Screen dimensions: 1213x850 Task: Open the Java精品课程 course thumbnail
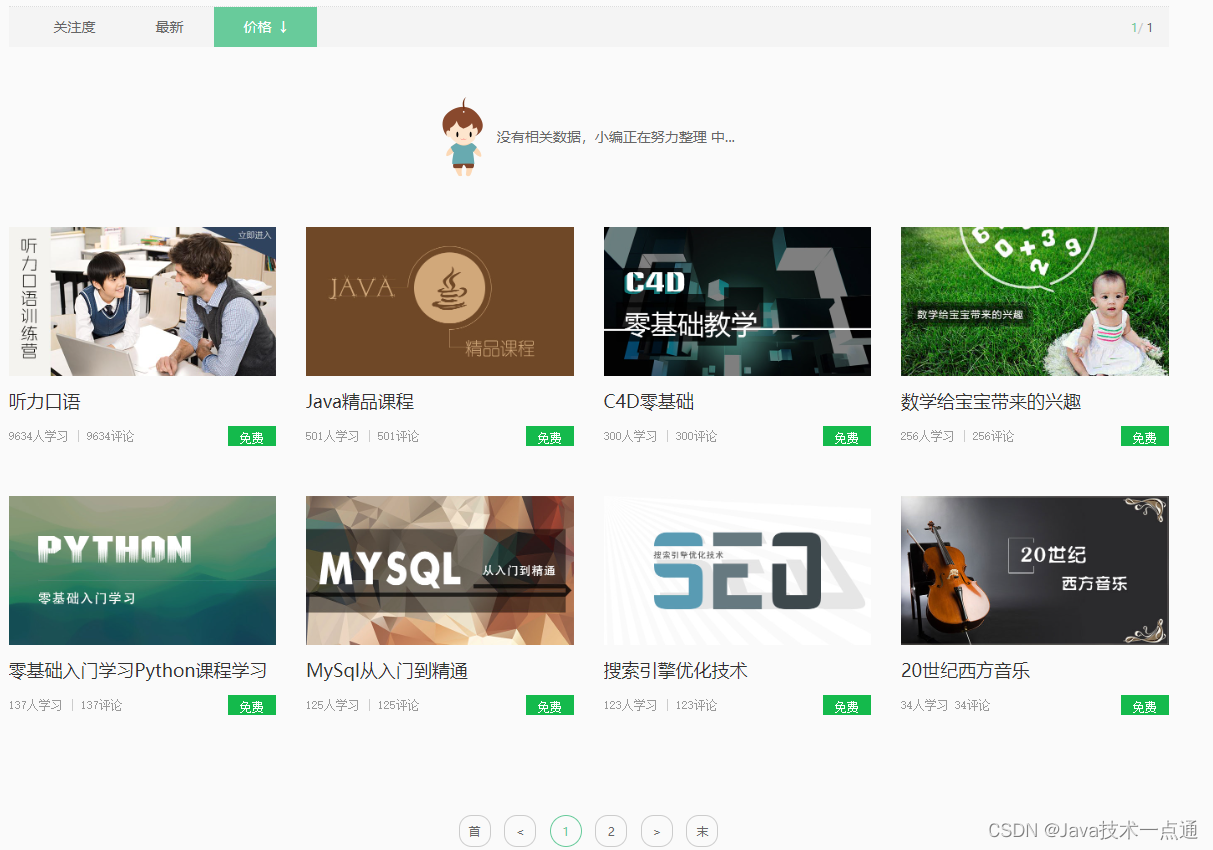coord(439,301)
